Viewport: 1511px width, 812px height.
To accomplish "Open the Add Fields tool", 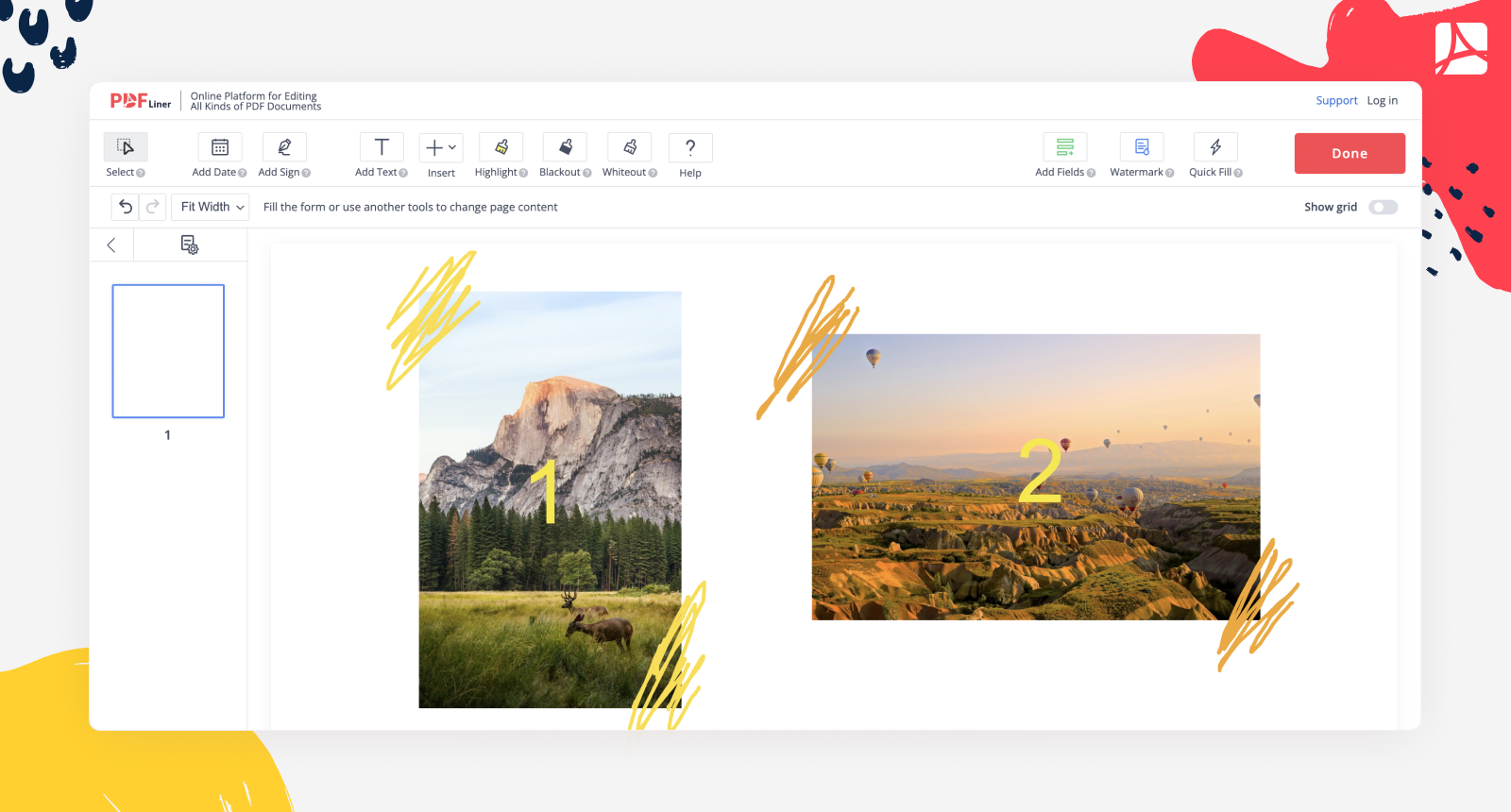I will [1064, 147].
